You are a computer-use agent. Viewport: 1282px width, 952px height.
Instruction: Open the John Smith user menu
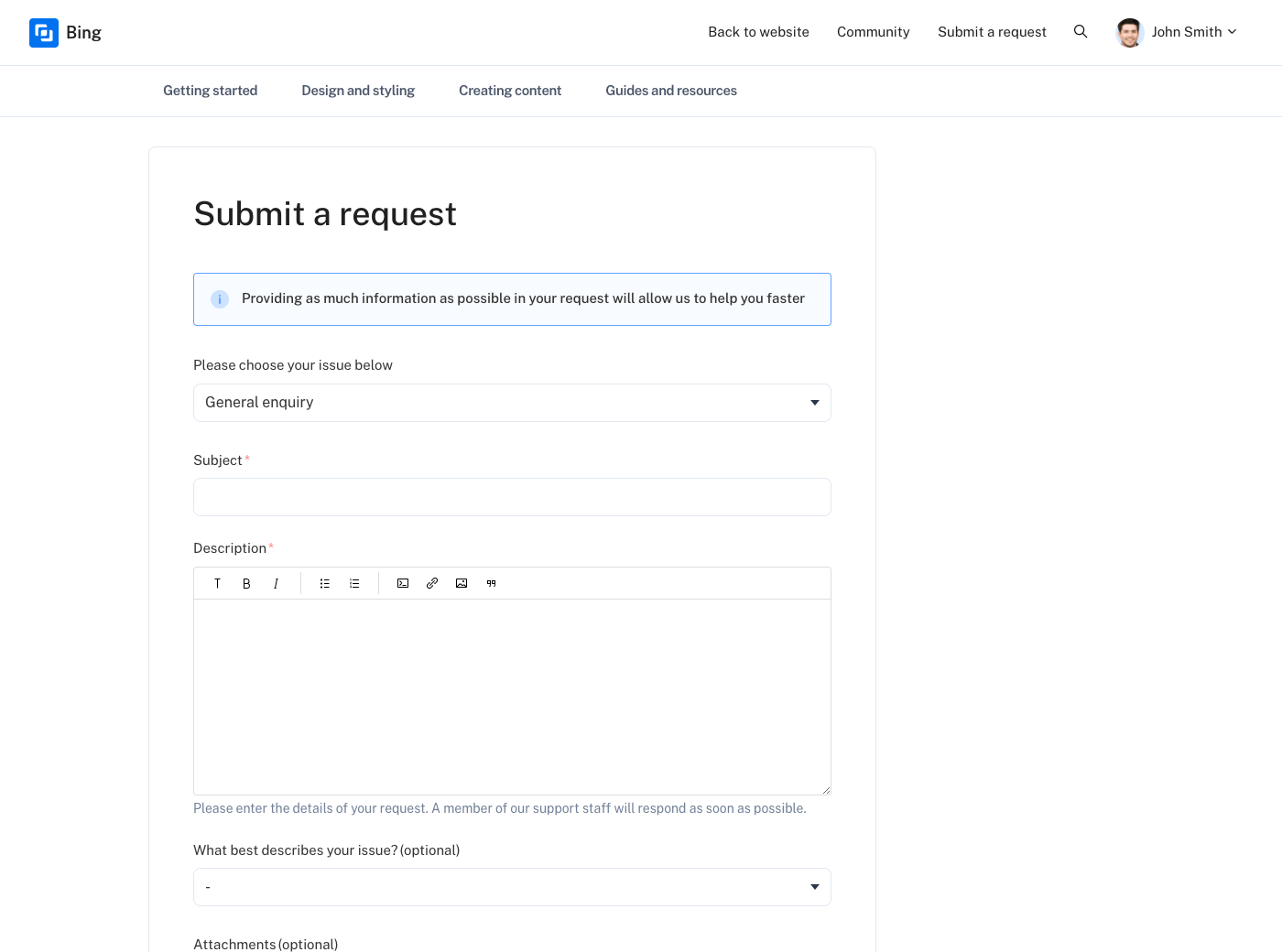[x=1178, y=32]
